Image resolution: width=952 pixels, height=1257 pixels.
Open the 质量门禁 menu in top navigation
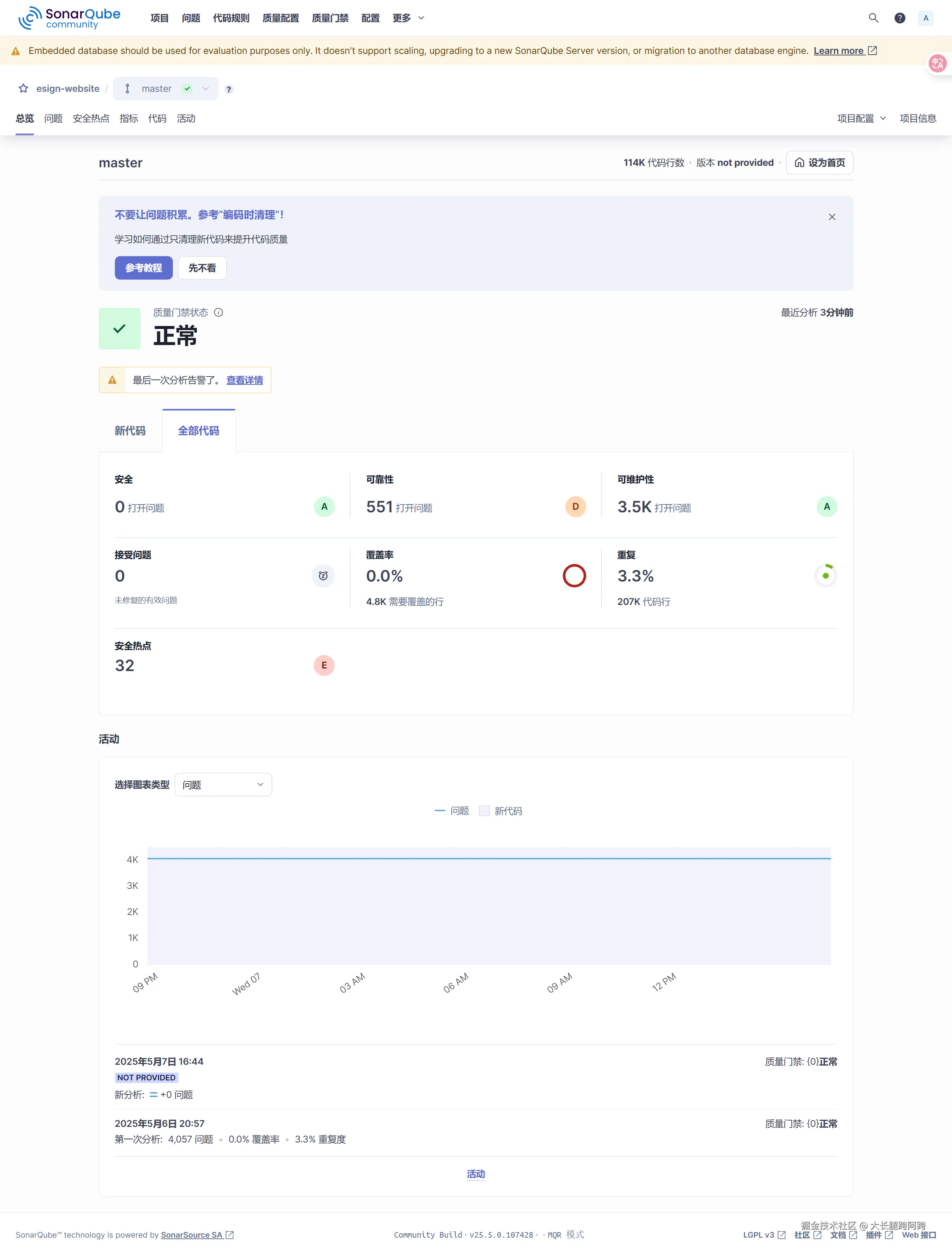(x=329, y=17)
